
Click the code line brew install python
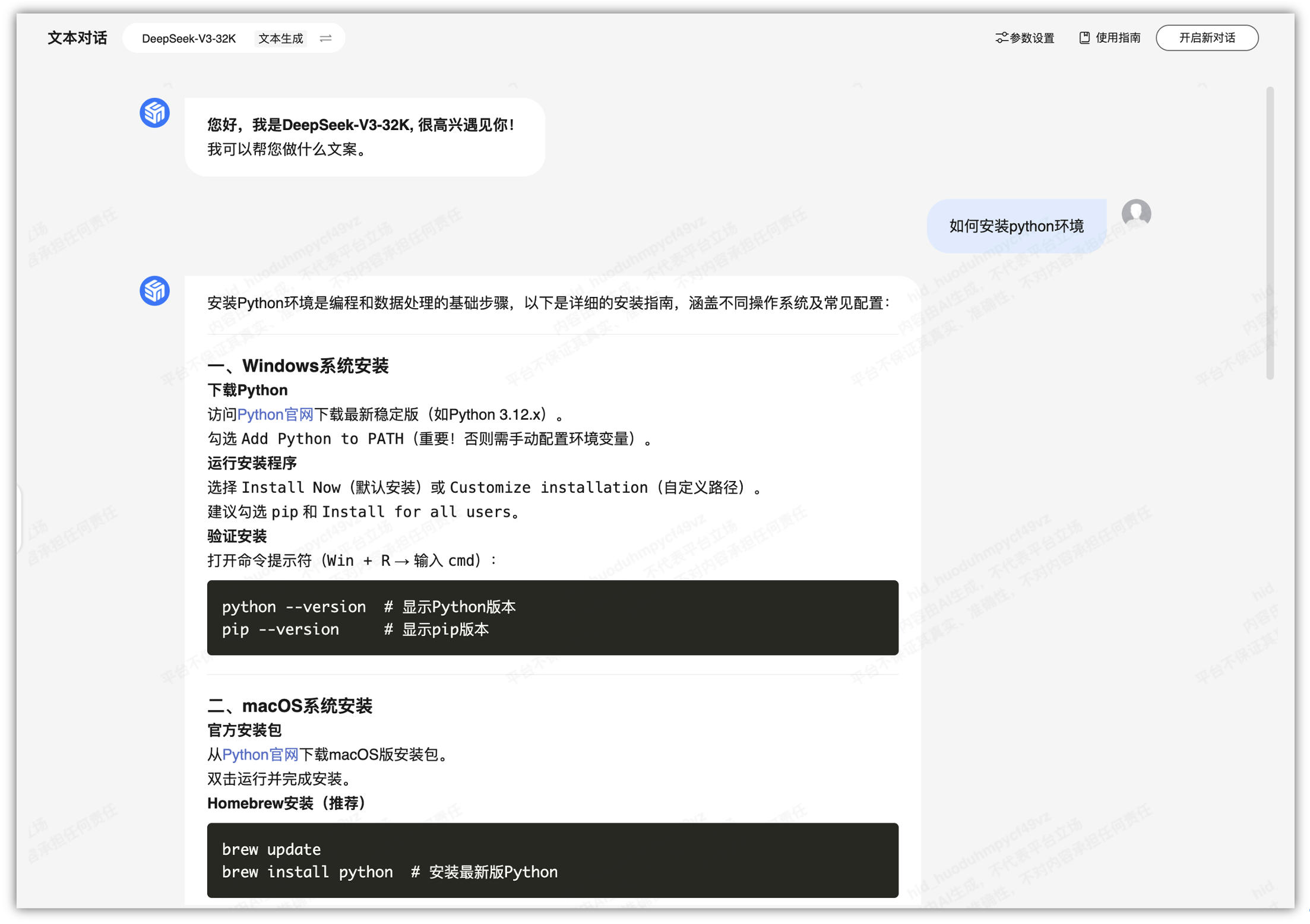coord(390,872)
